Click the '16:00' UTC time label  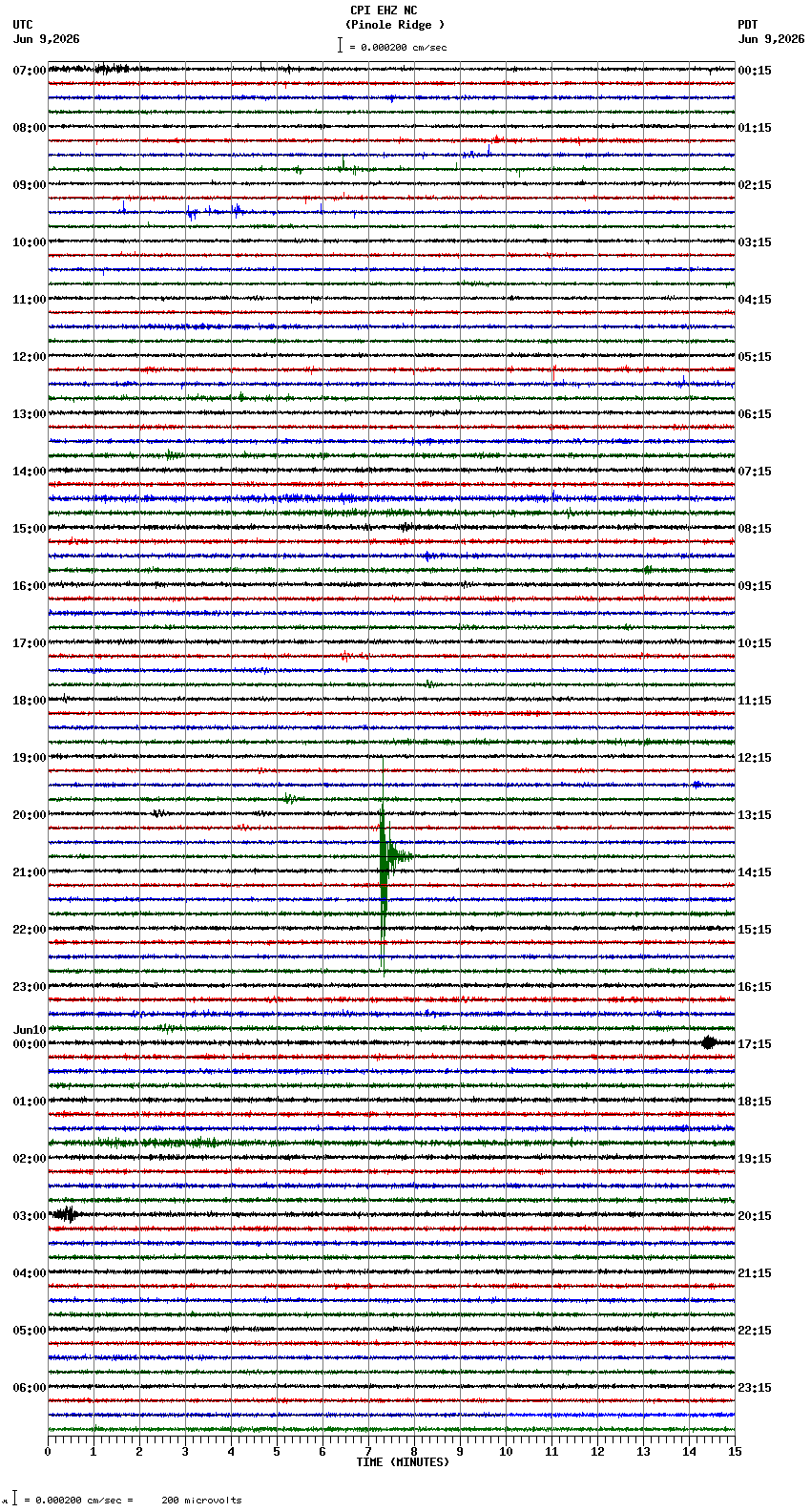click(30, 586)
